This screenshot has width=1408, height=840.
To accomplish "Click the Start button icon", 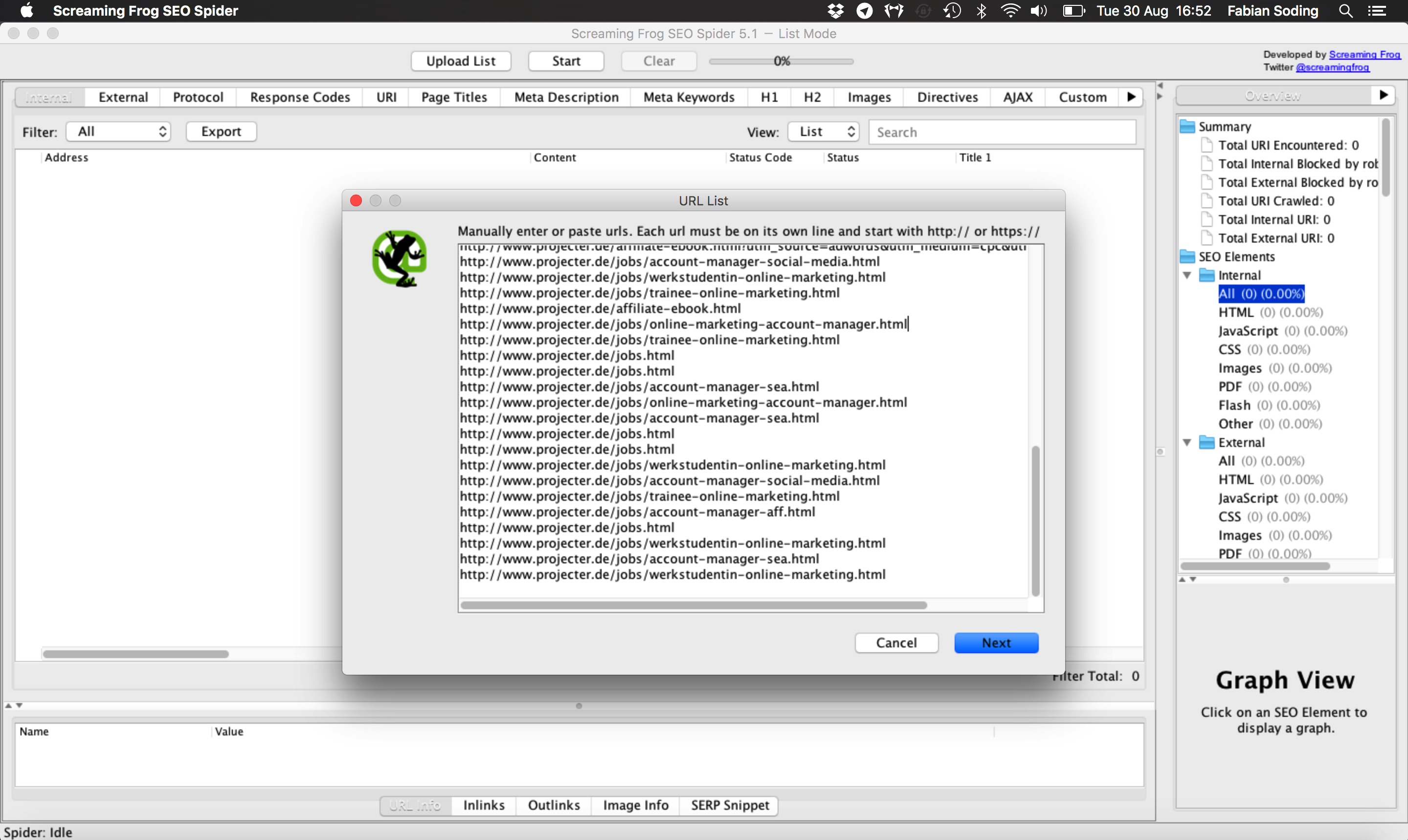I will 565,61.
